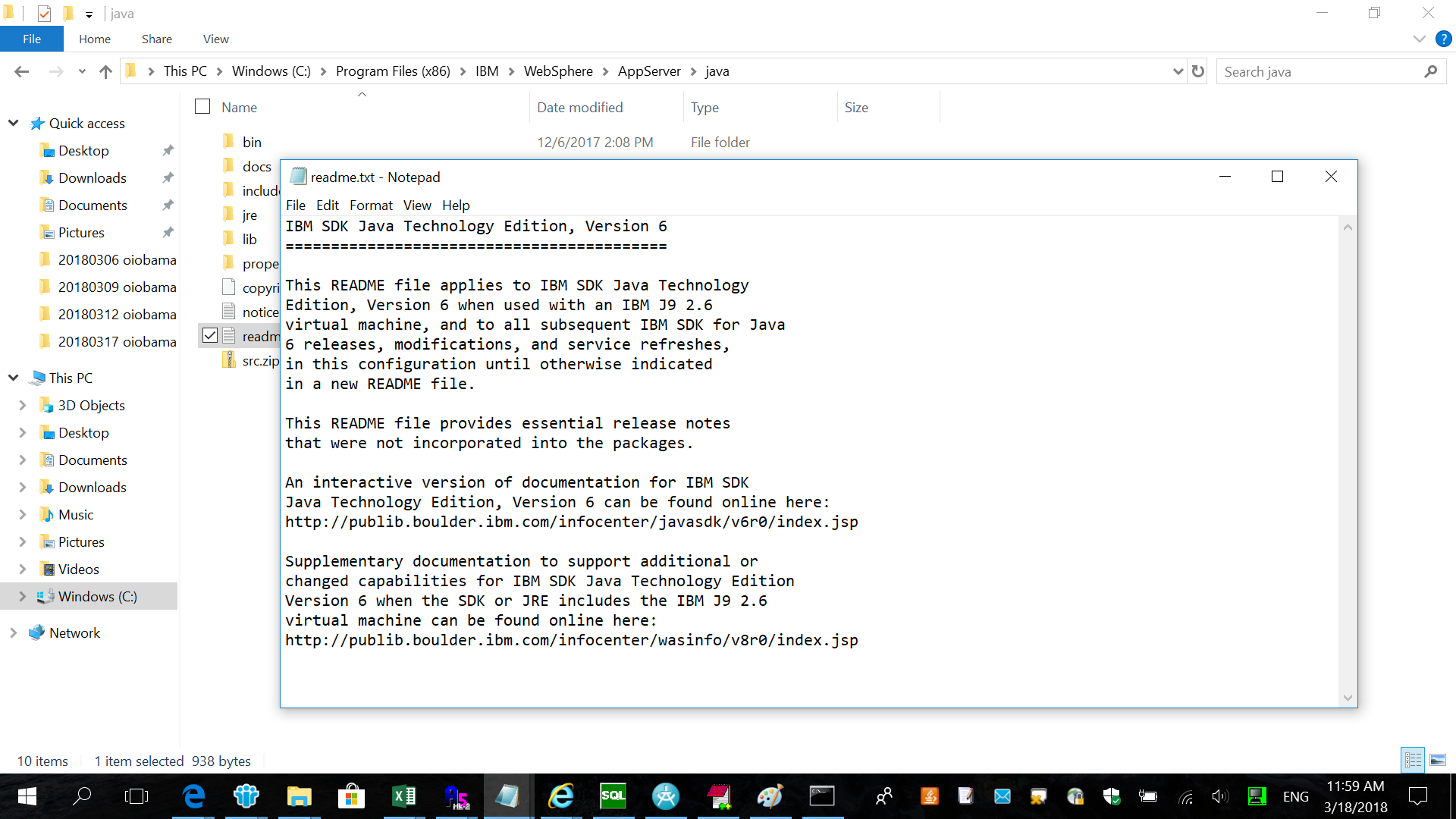
Task: Open the address bar history dropdown
Action: (1178, 71)
